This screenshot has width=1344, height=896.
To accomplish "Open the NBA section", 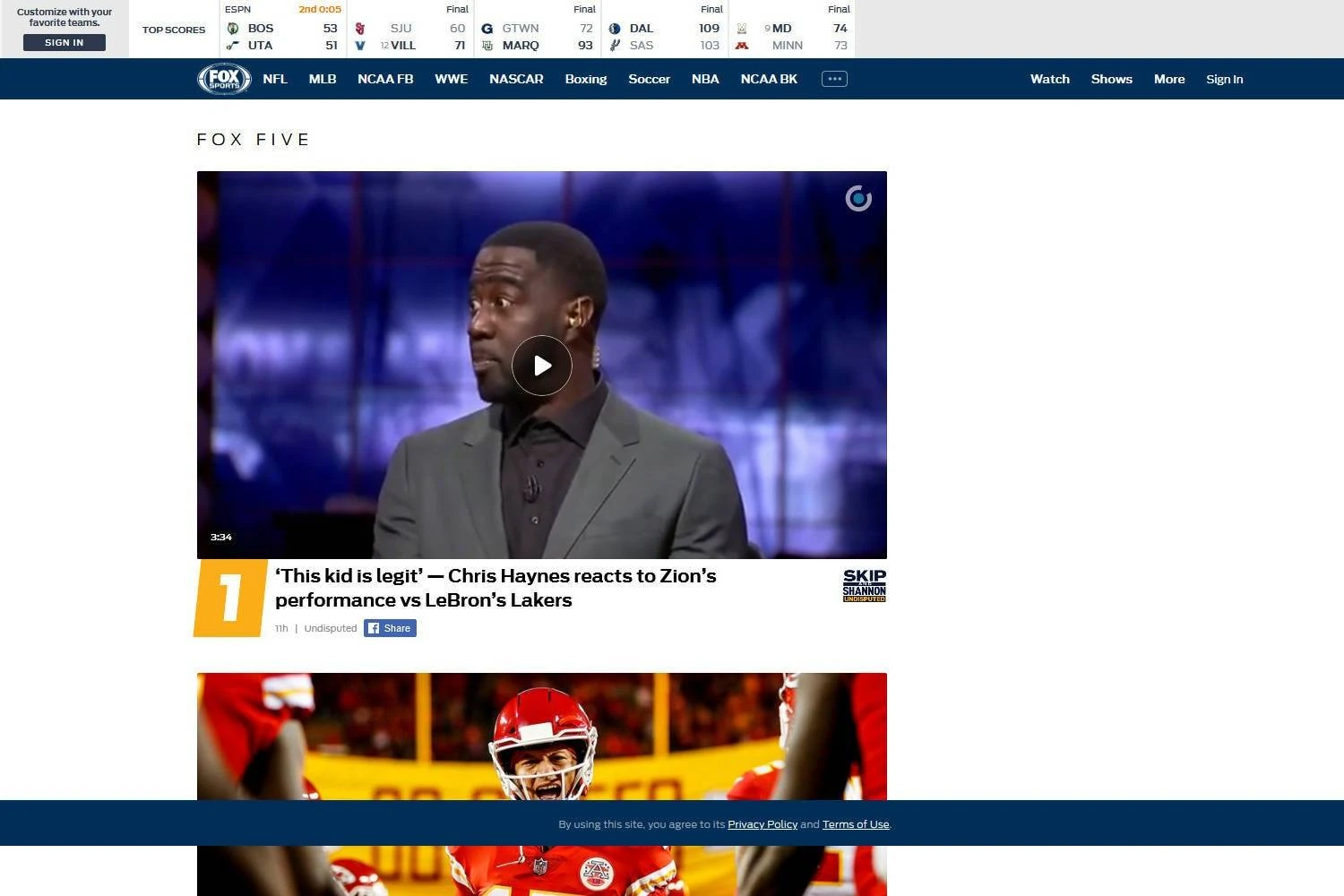I will pos(705,79).
